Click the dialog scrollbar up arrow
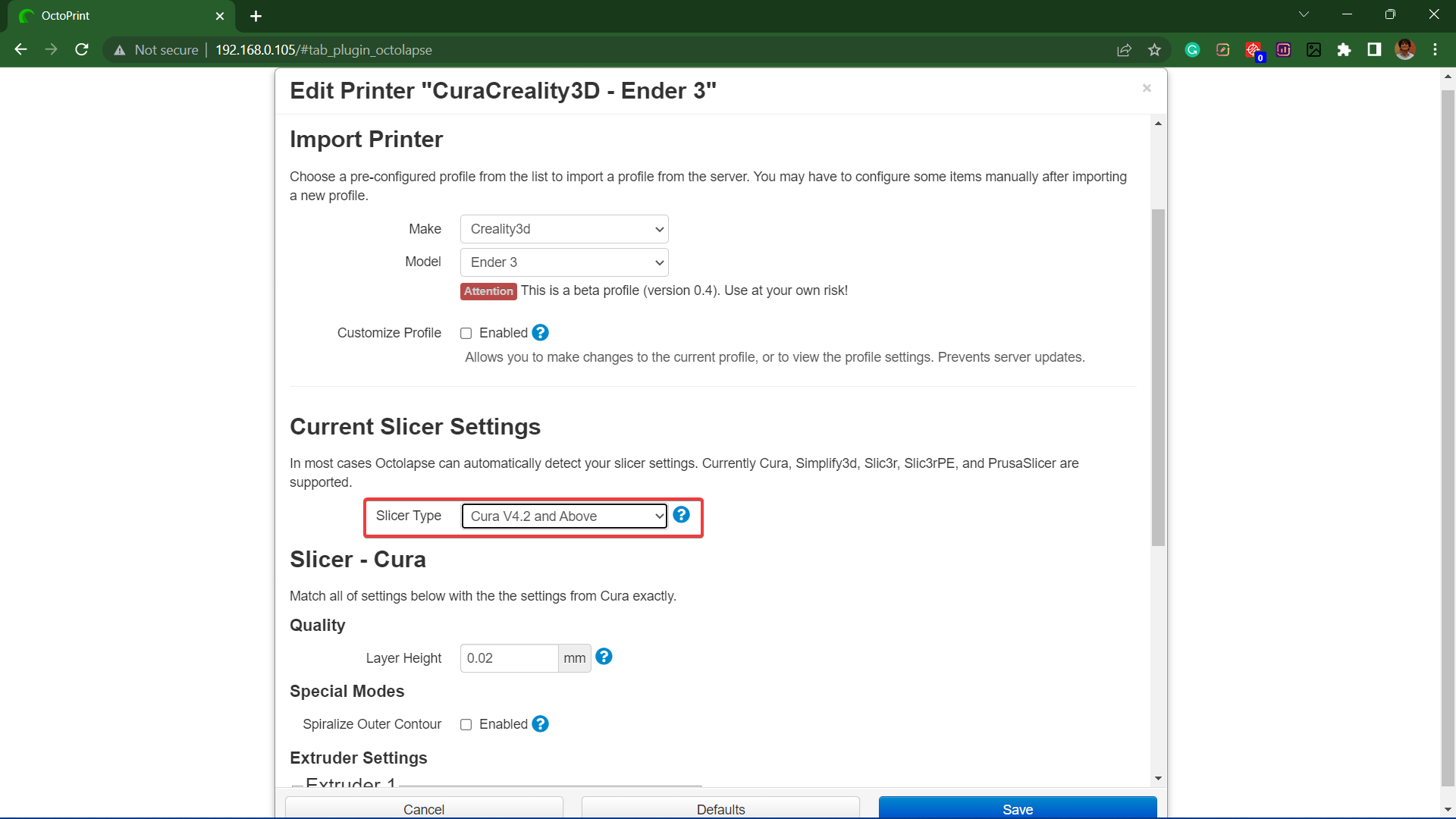The image size is (1456, 819). [1158, 123]
